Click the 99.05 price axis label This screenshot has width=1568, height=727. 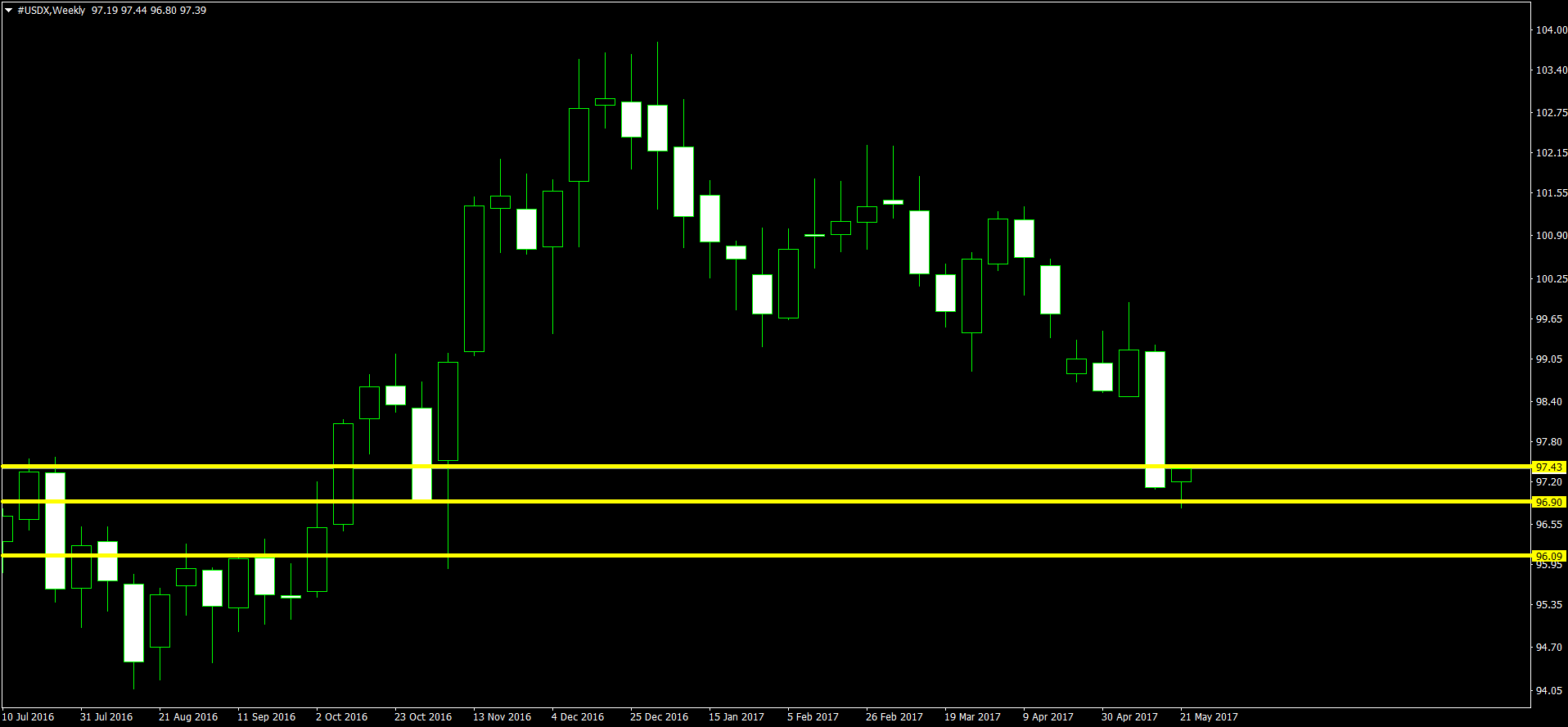click(x=1548, y=359)
